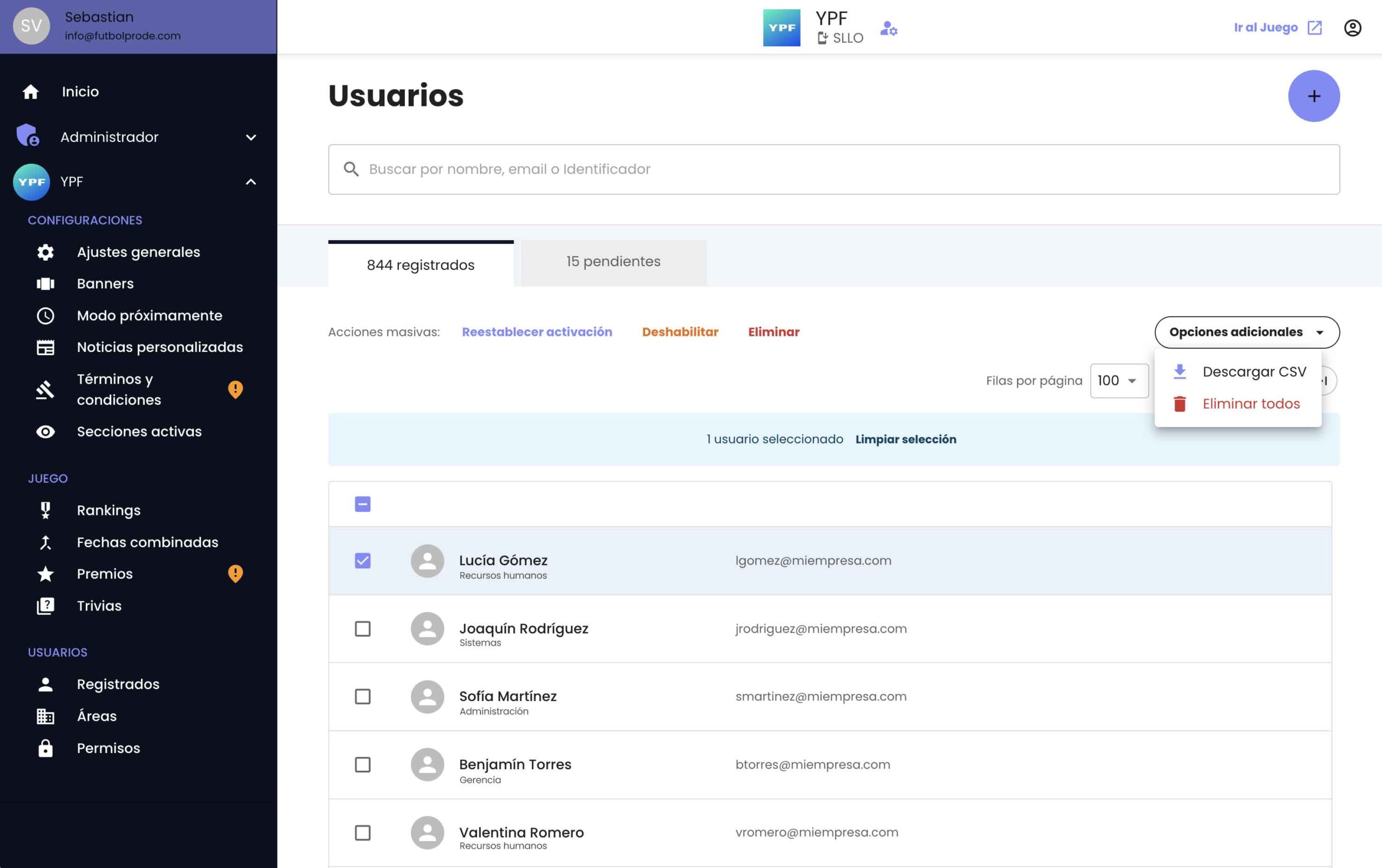Click the Deshabilitar bulk action
The height and width of the screenshot is (868, 1382).
point(680,331)
